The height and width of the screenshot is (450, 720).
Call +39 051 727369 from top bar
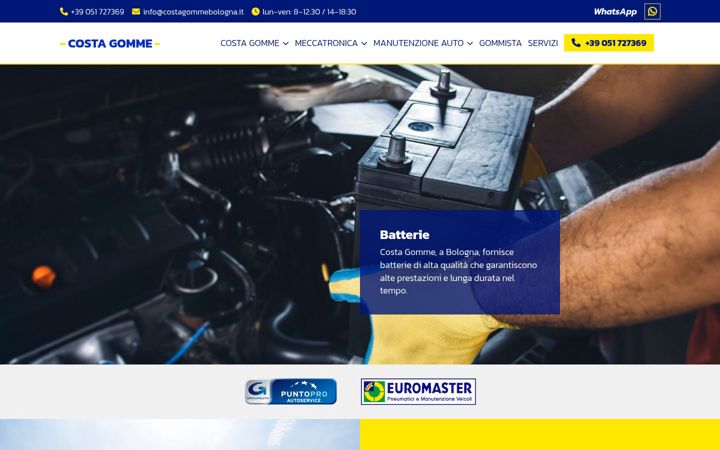[97, 12]
